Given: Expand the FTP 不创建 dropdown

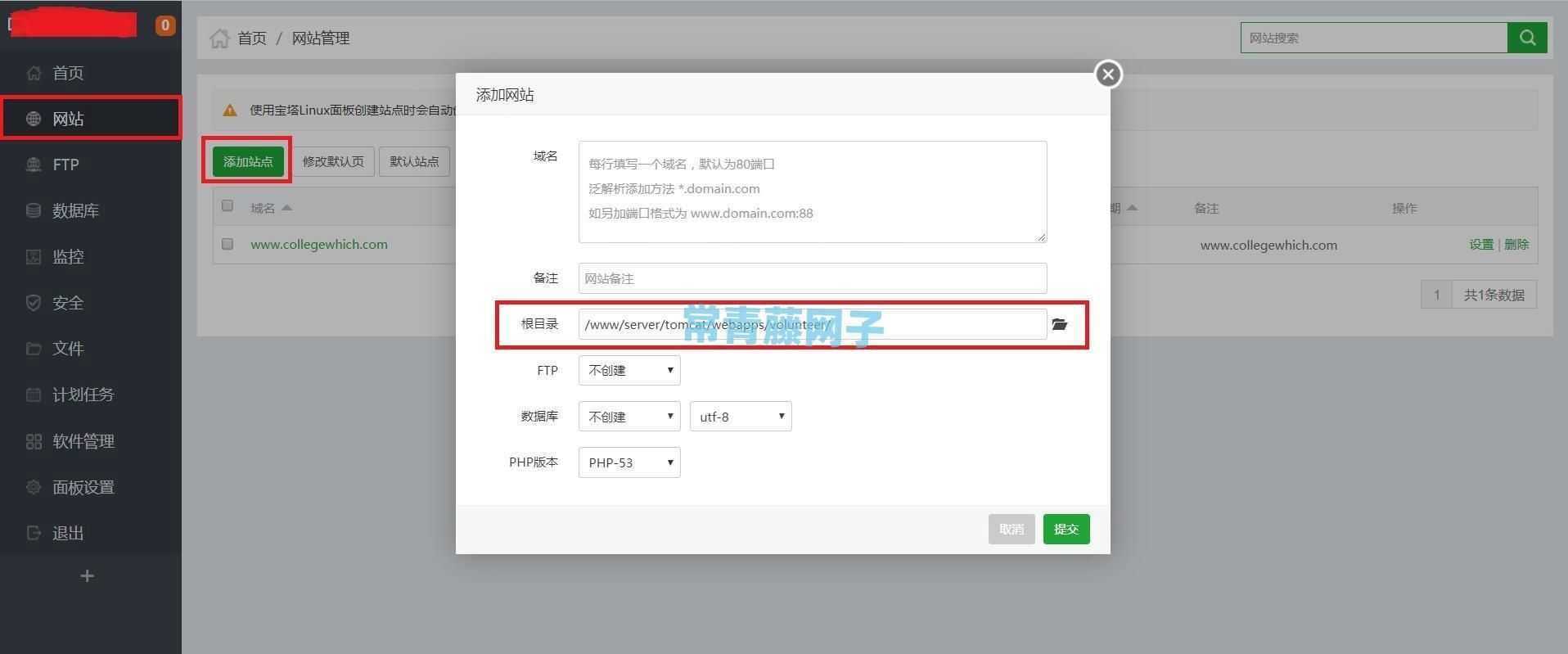Looking at the screenshot, I should [x=629, y=370].
